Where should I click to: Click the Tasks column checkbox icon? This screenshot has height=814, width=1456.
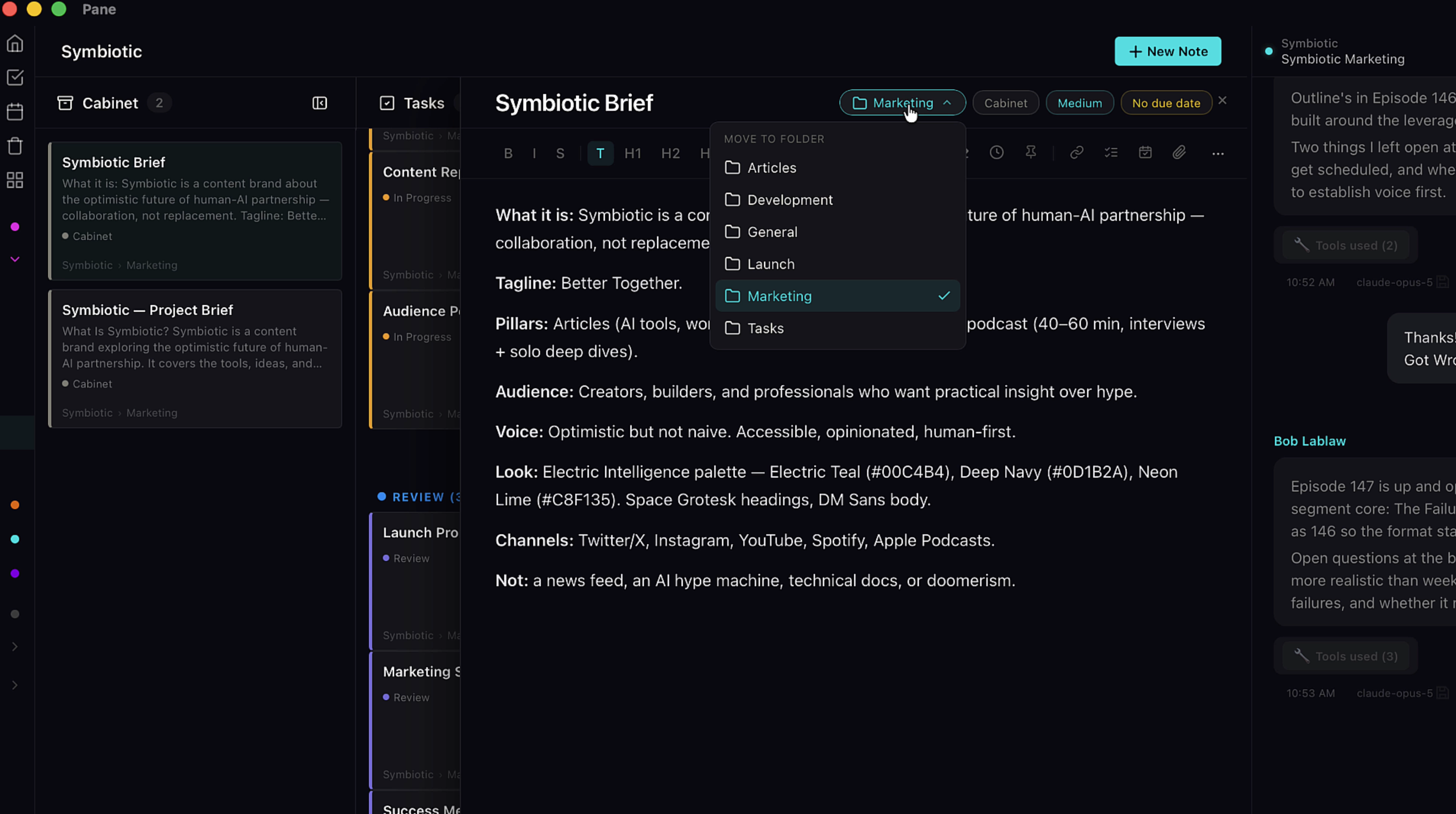(387, 103)
